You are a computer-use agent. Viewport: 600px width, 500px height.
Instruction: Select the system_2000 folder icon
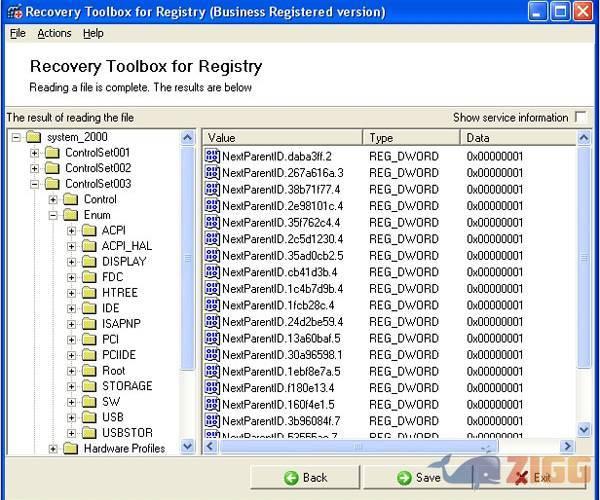33,137
